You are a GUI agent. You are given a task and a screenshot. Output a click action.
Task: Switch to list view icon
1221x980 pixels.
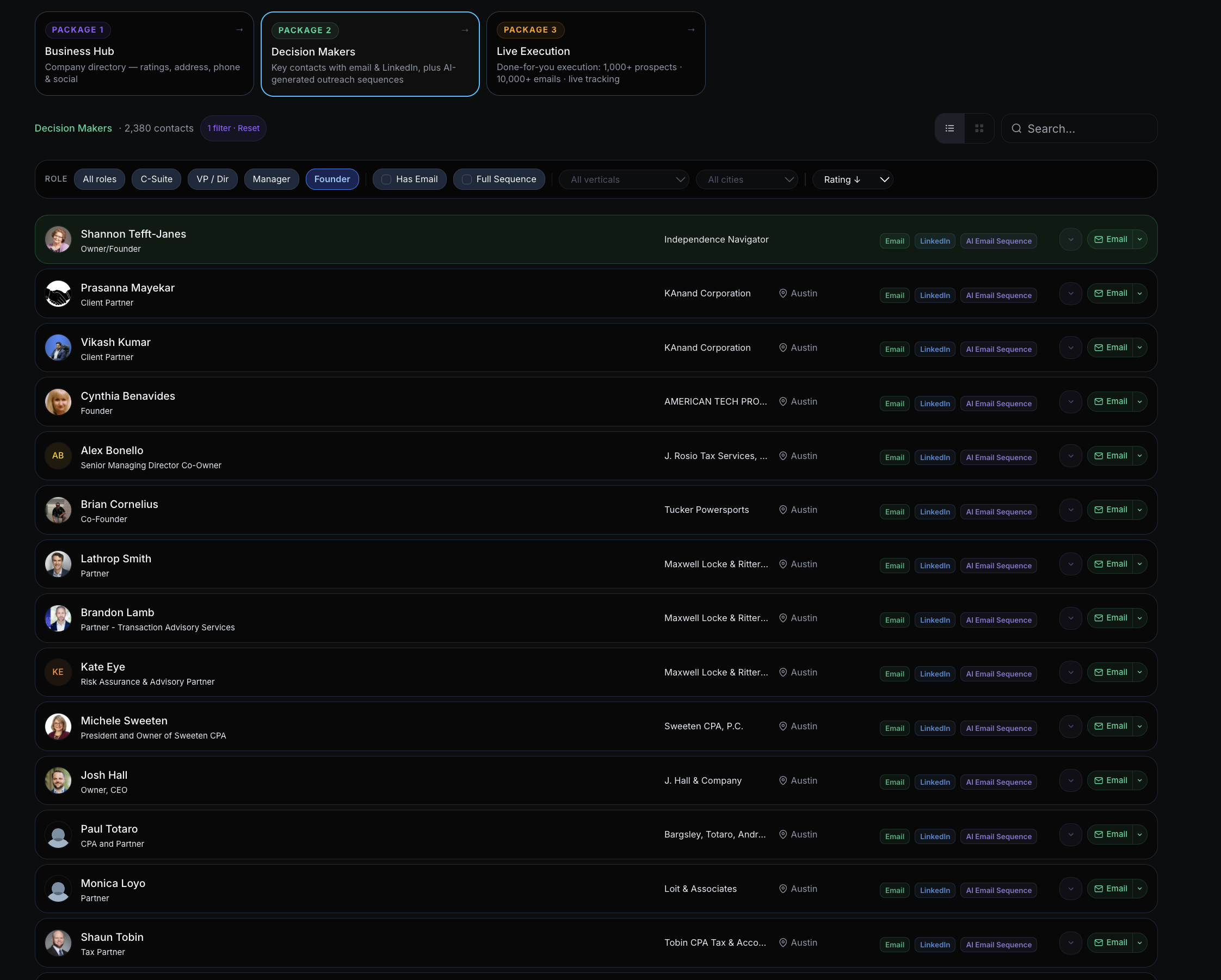click(x=949, y=128)
